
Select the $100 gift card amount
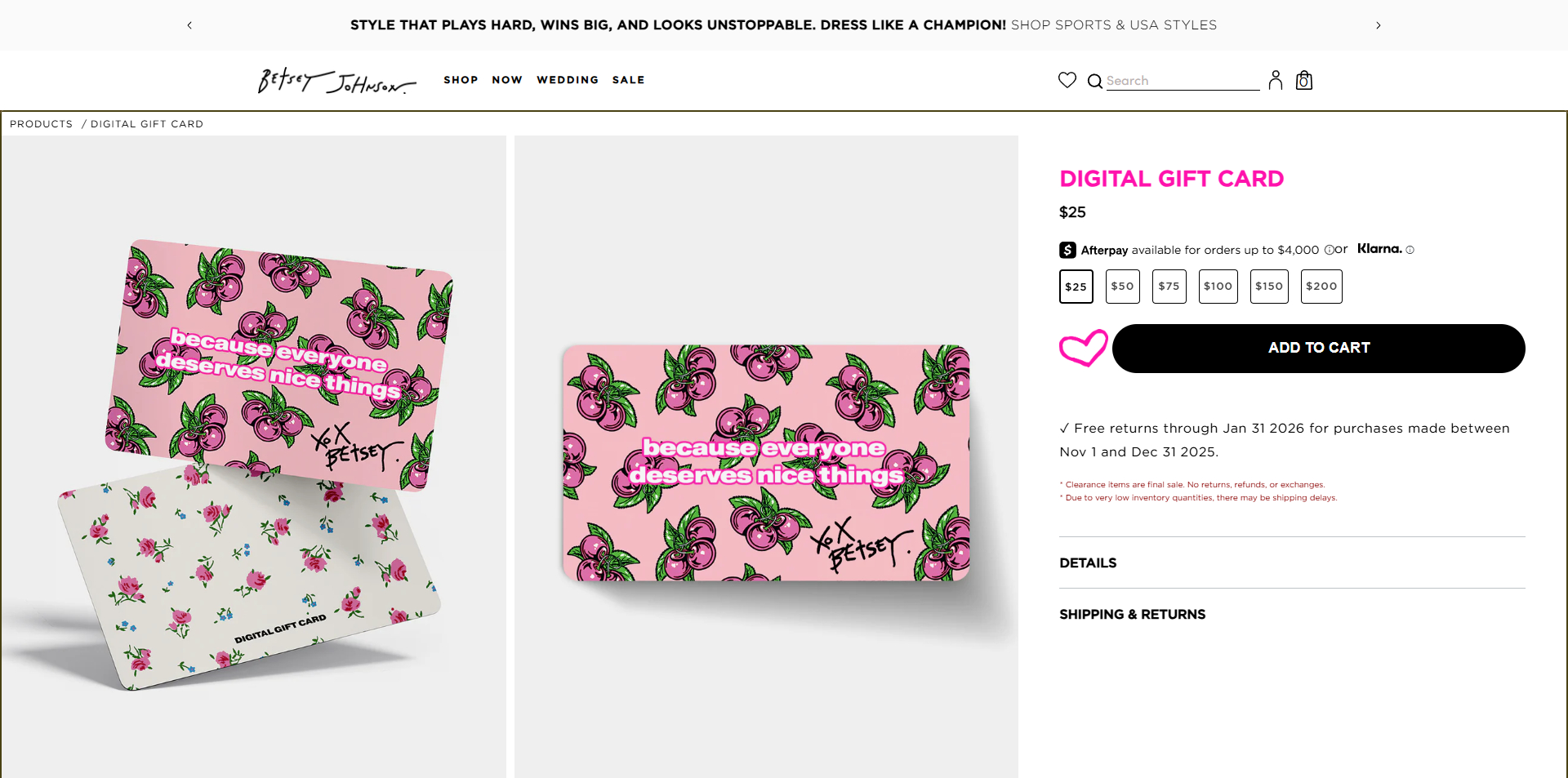coord(1218,286)
